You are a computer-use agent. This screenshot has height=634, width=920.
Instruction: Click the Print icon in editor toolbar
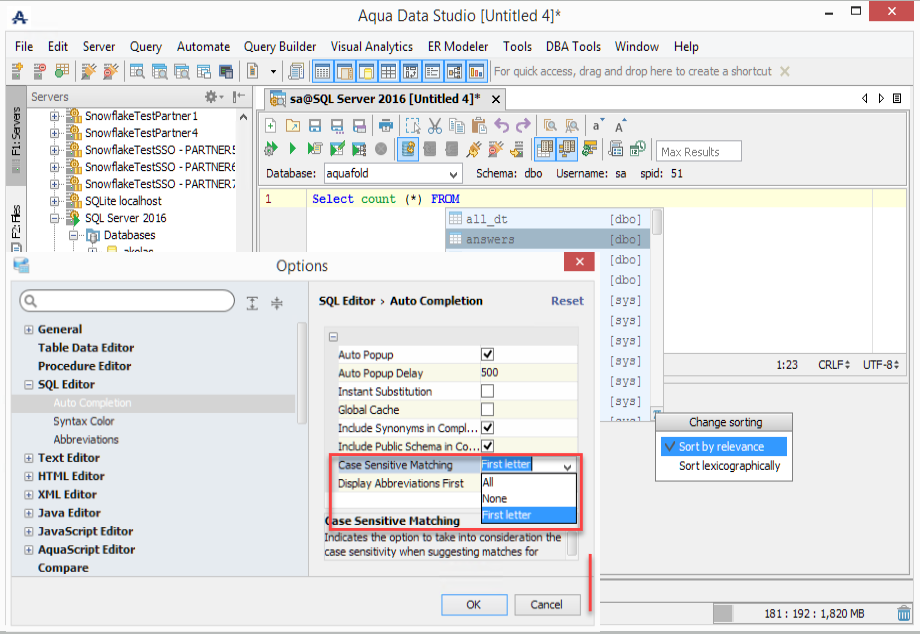pyautogui.click(x=385, y=125)
